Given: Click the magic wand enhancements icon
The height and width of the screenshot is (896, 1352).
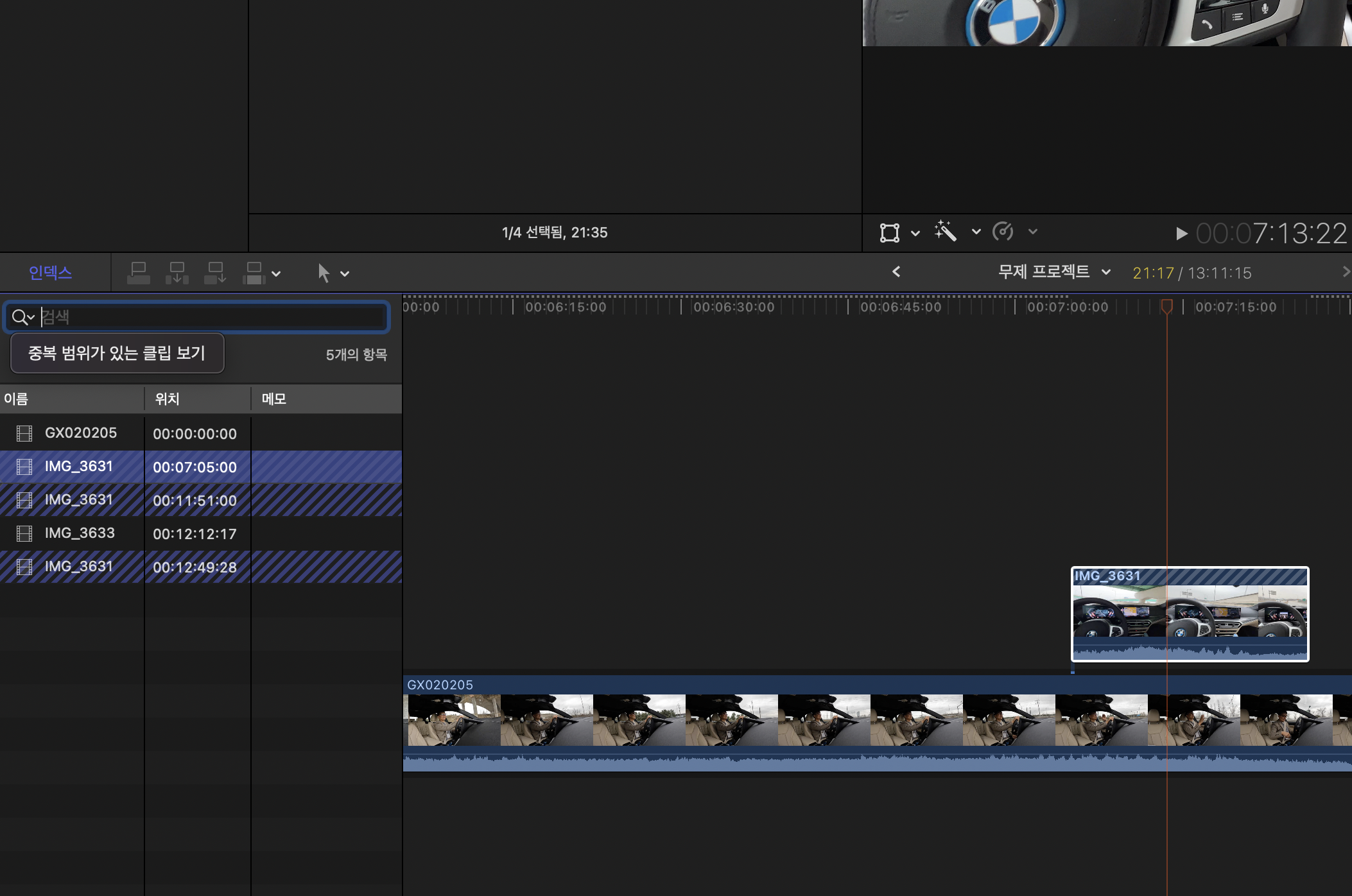Looking at the screenshot, I should click(946, 232).
